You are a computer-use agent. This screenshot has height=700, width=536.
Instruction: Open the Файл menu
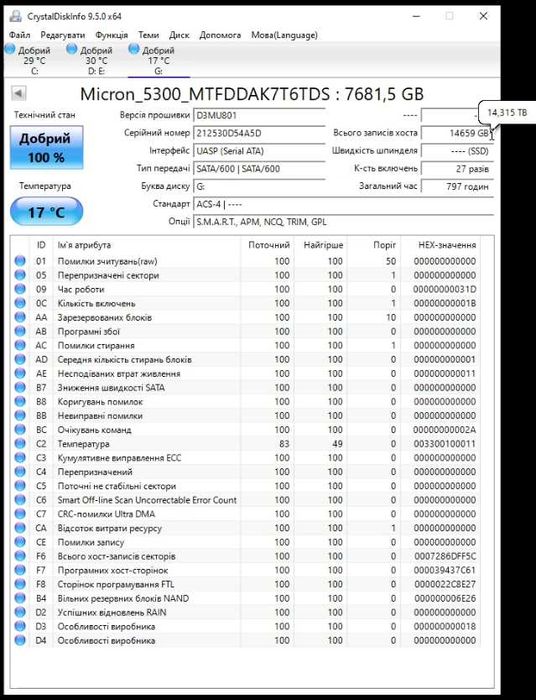(x=20, y=35)
